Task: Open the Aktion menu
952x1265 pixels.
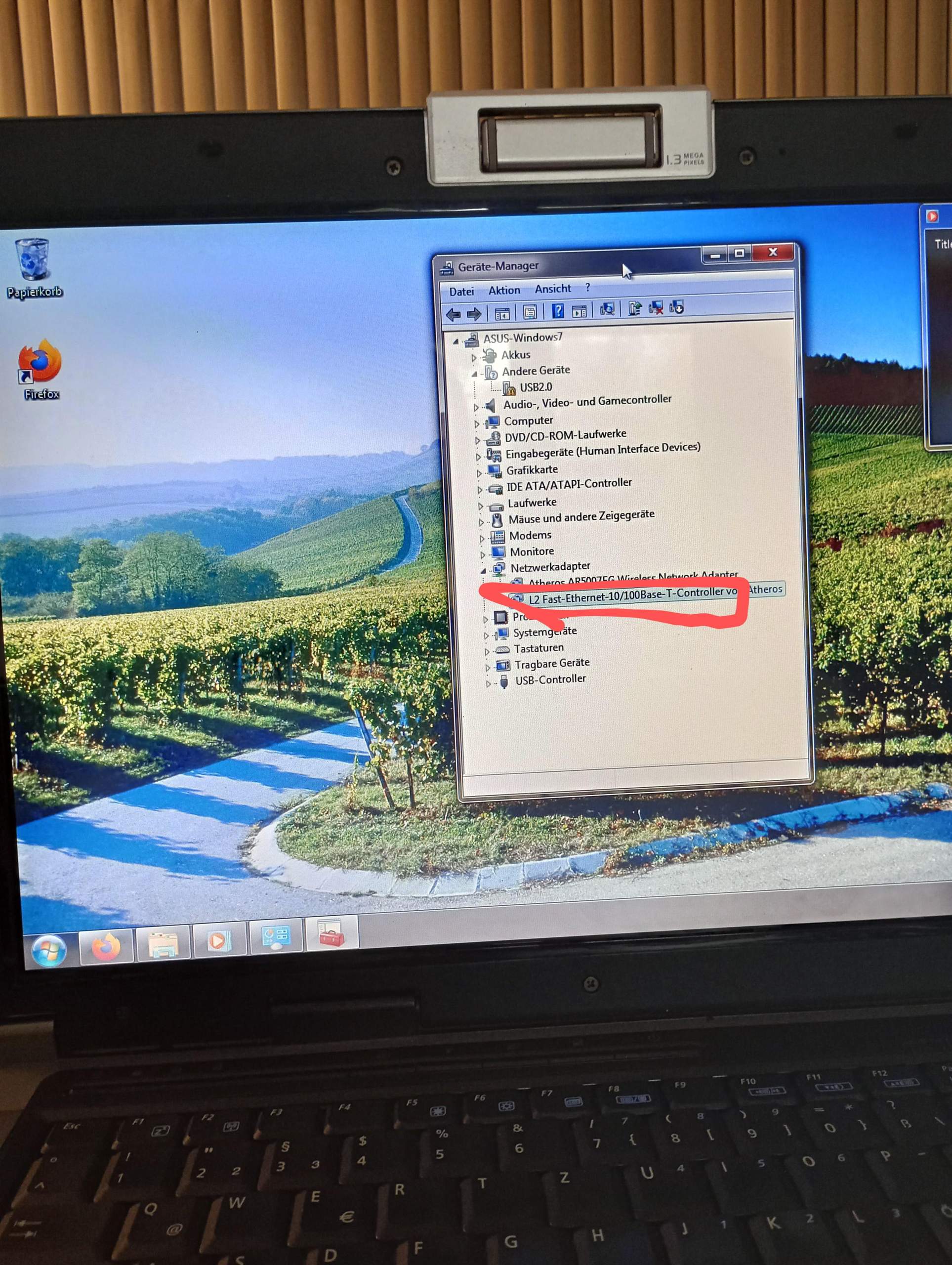Action: coord(504,291)
